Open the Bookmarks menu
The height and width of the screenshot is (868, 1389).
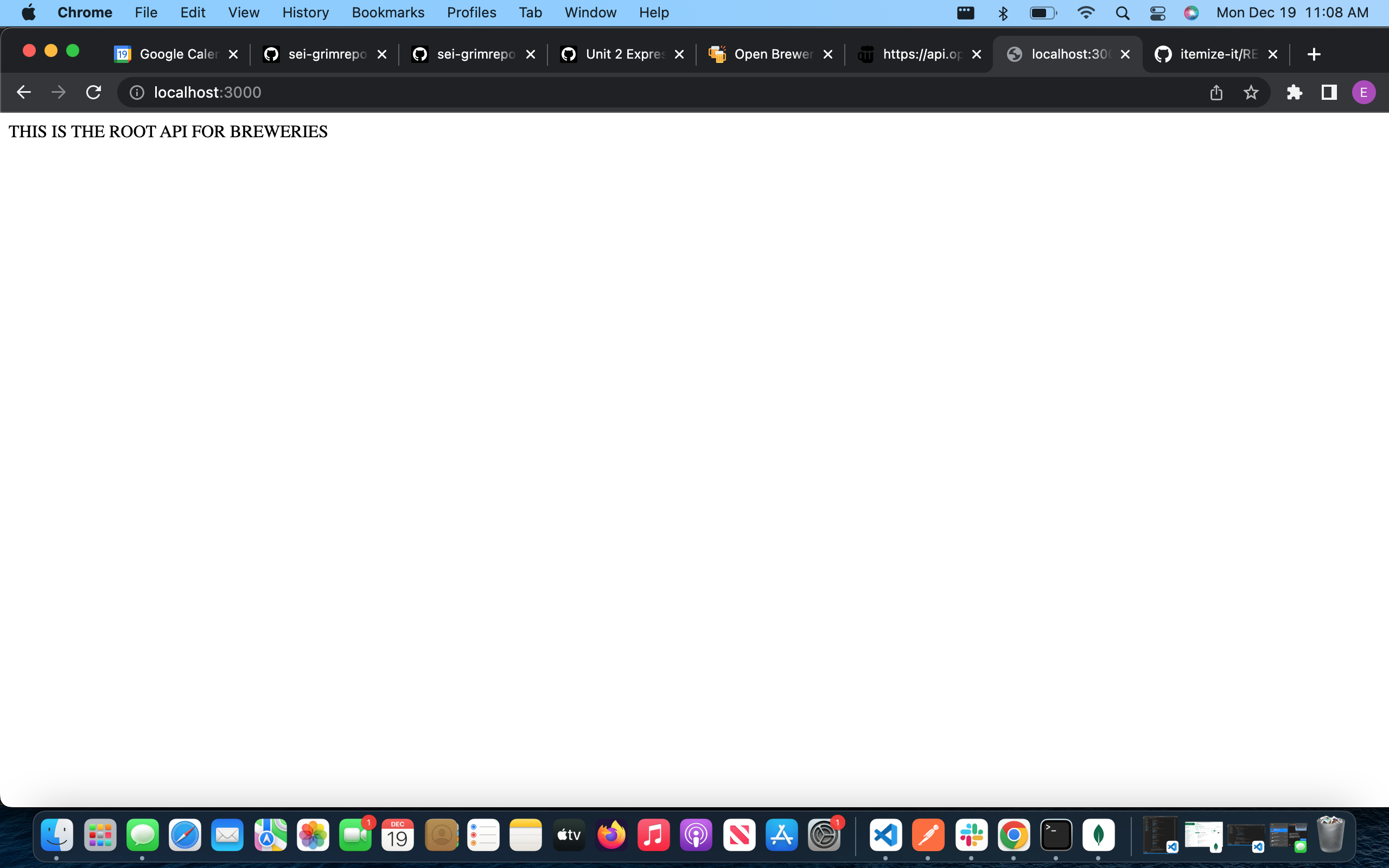click(x=388, y=12)
